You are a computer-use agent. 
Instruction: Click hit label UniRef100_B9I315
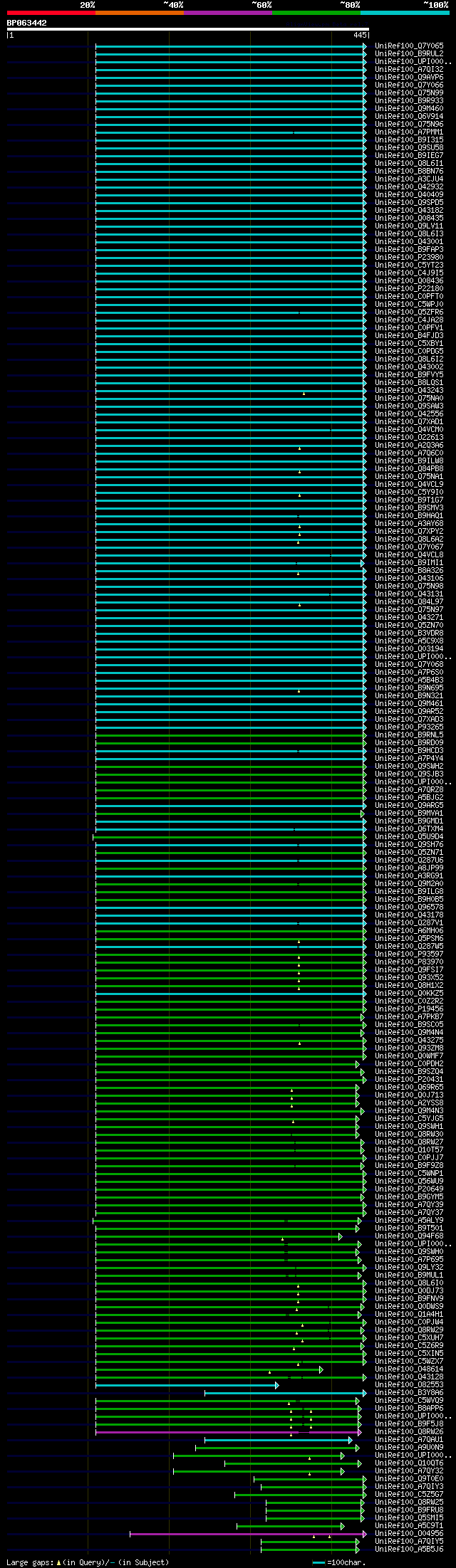409,140
